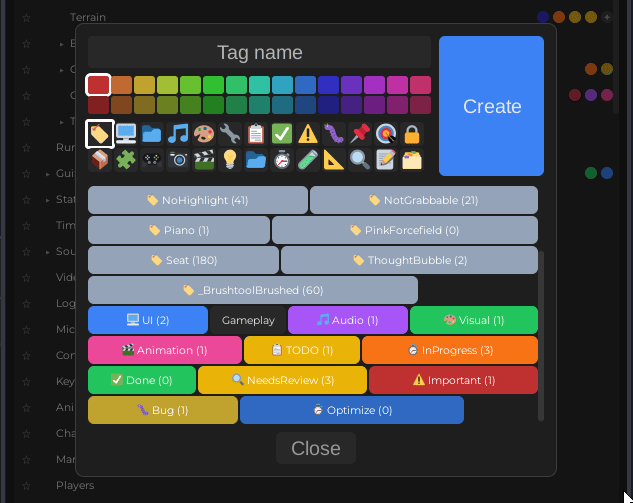Viewport: 633px width, 503px height.
Task: Click the yellow TODO (1) tag
Action: (x=302, y=350)
